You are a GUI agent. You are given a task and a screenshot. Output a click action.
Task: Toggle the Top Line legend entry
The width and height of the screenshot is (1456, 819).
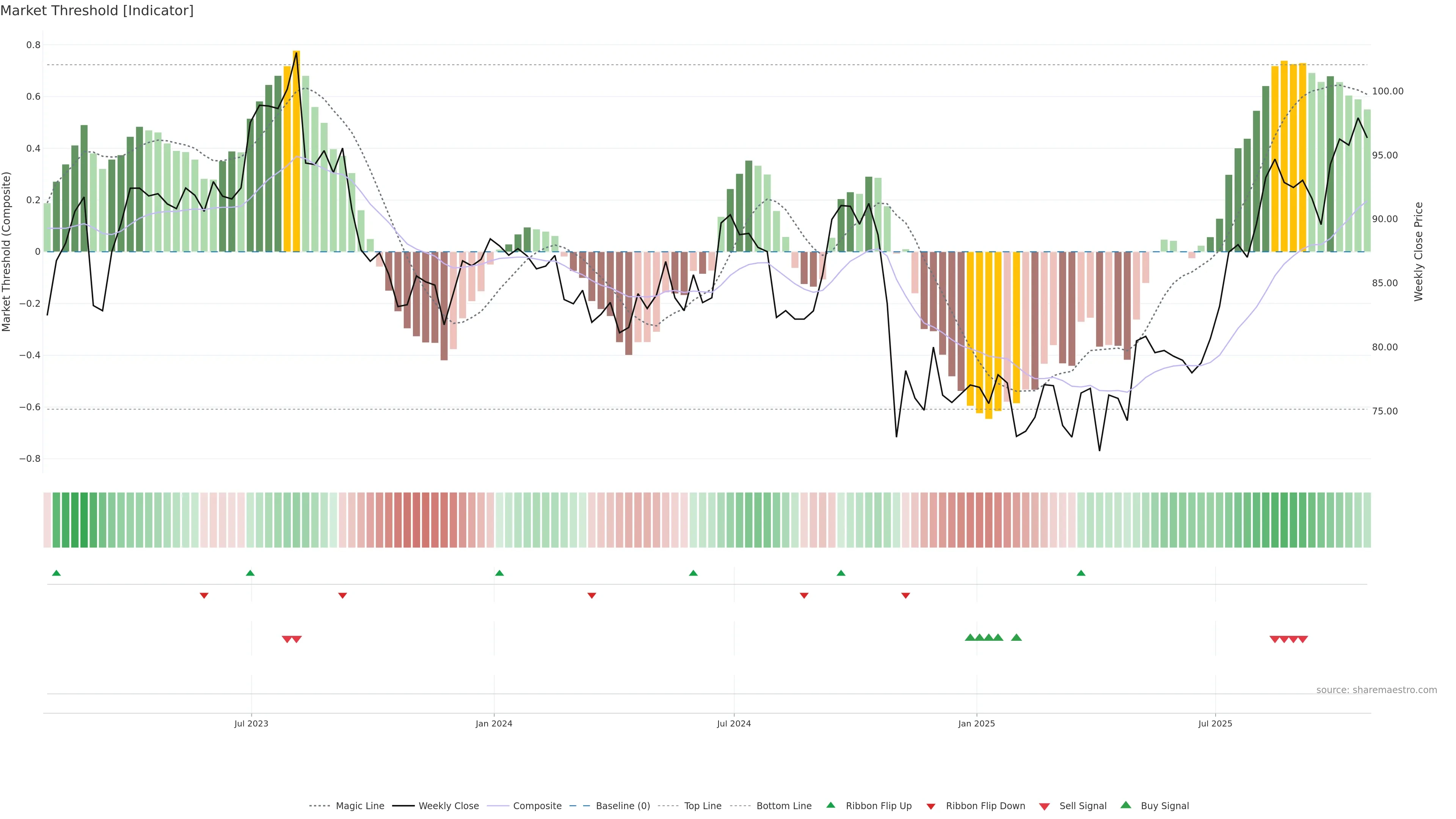click(703, 806)
